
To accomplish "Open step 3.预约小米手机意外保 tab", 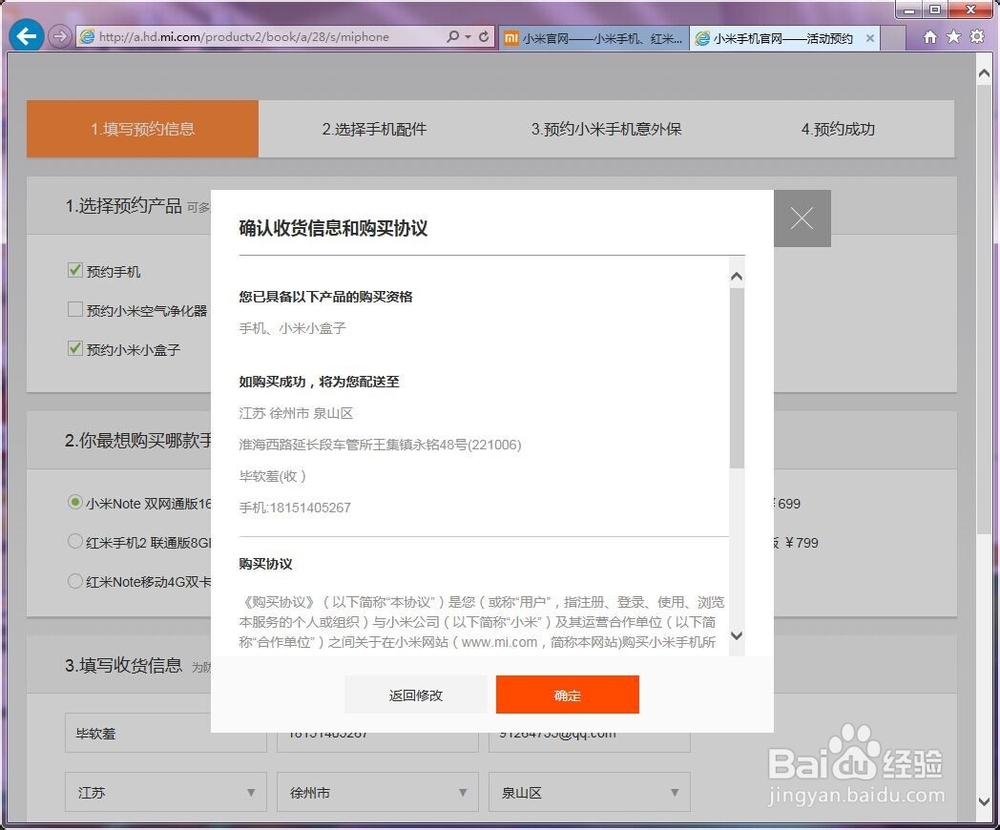I will (607, 129).
